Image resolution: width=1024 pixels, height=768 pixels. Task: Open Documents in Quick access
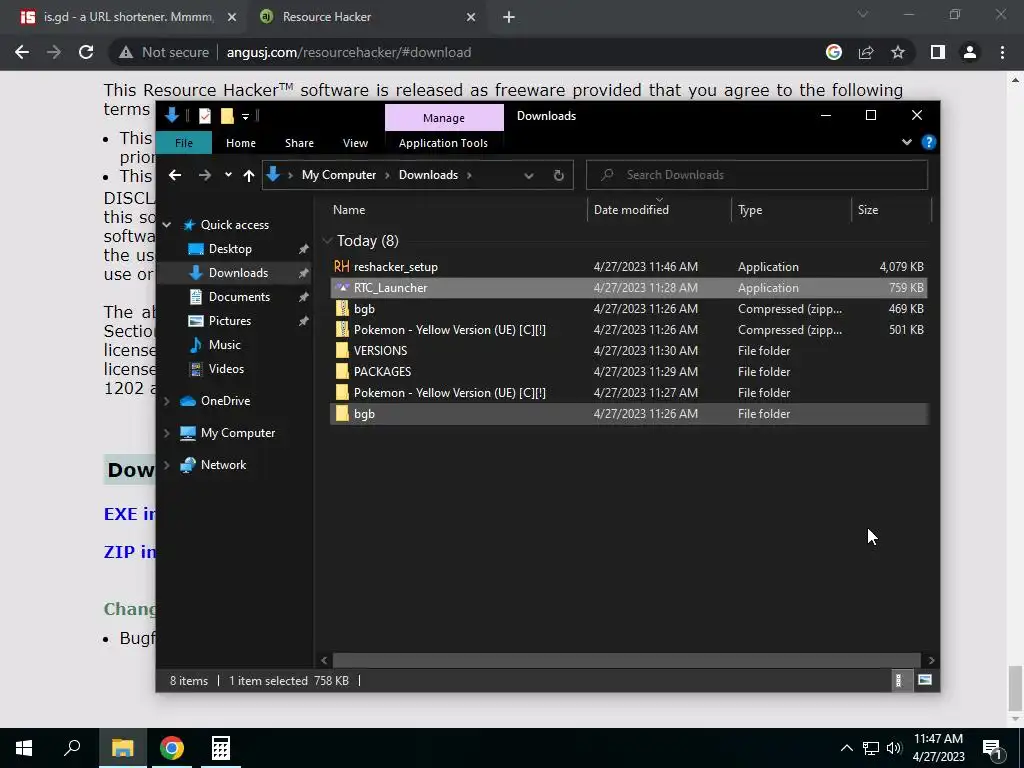pyautogui.click(x=239, y=296)
